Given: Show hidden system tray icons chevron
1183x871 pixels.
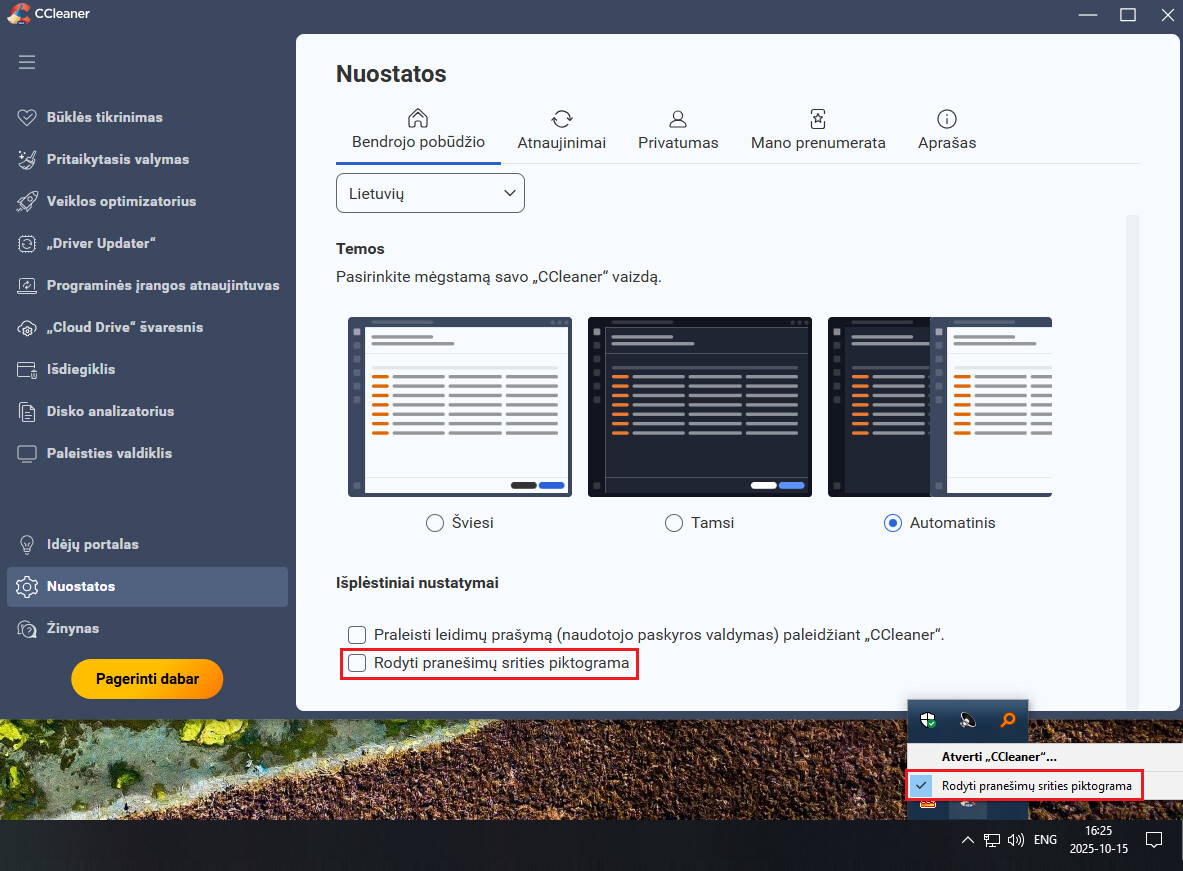Looking at the screenshot, I should [967, 840].
